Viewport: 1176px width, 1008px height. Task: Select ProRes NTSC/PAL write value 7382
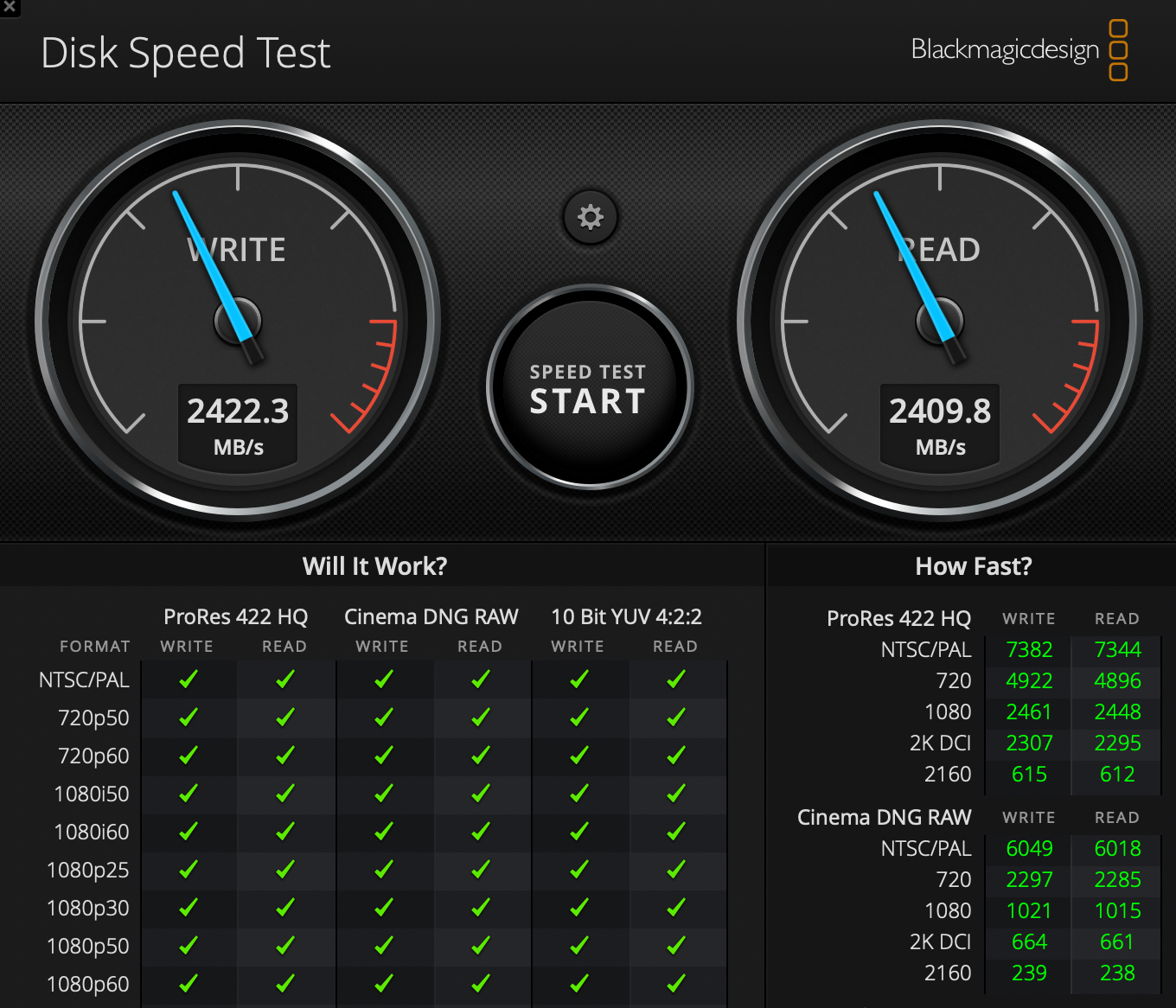[x=1029, y=649]
